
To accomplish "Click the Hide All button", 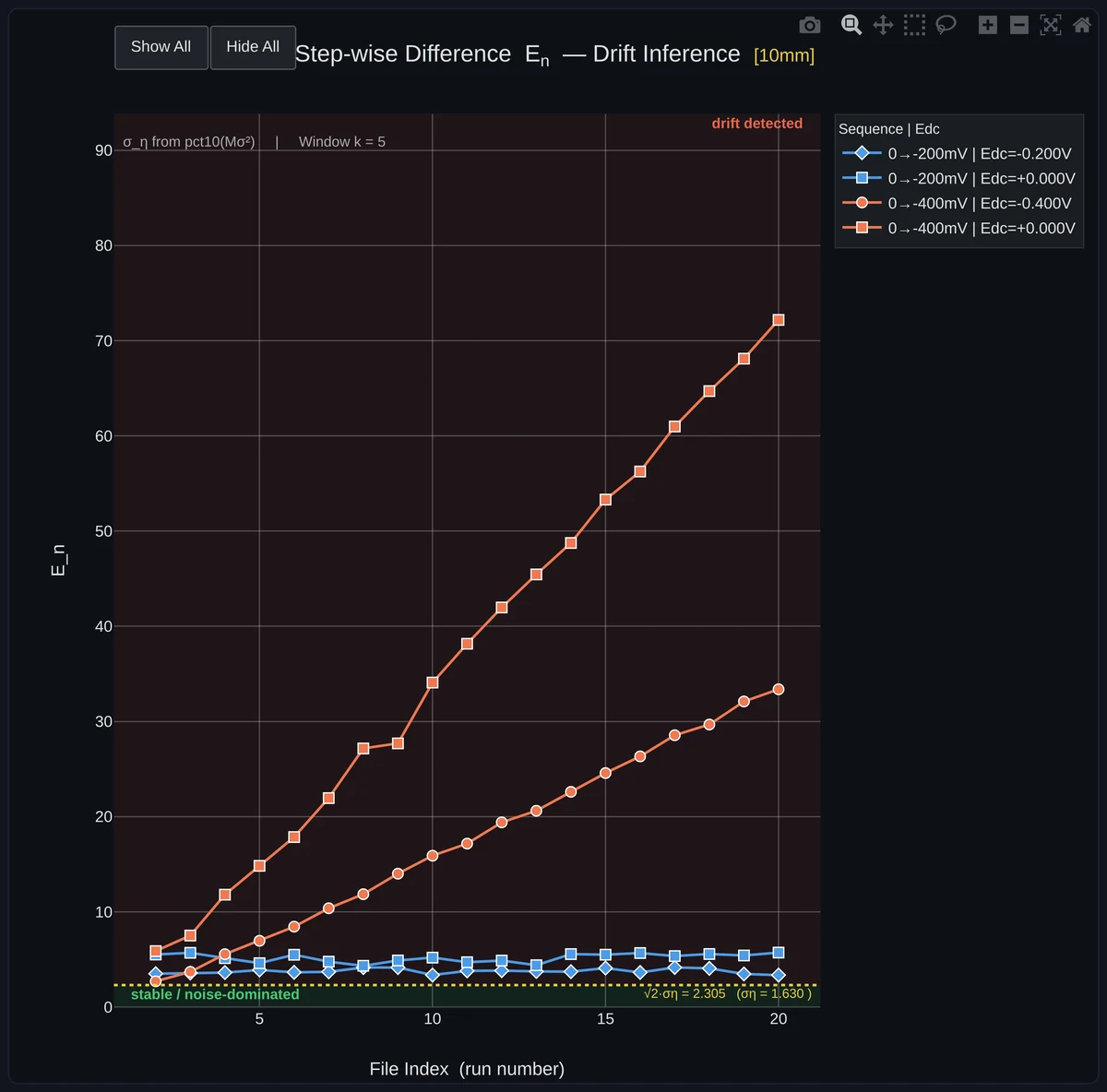I will [253, 47].
